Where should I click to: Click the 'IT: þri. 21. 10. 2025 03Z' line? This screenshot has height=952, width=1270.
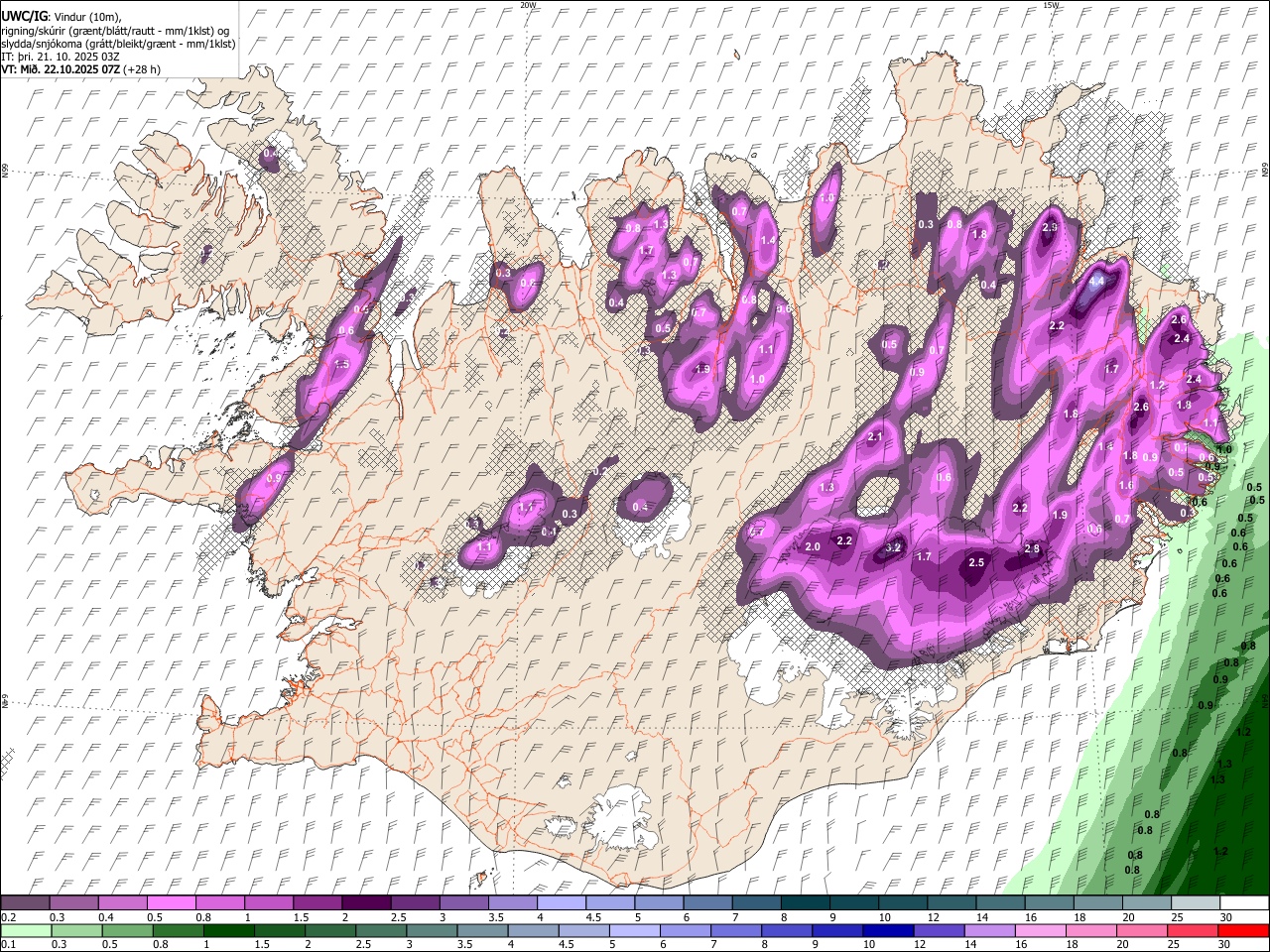(x=60, y=57)
